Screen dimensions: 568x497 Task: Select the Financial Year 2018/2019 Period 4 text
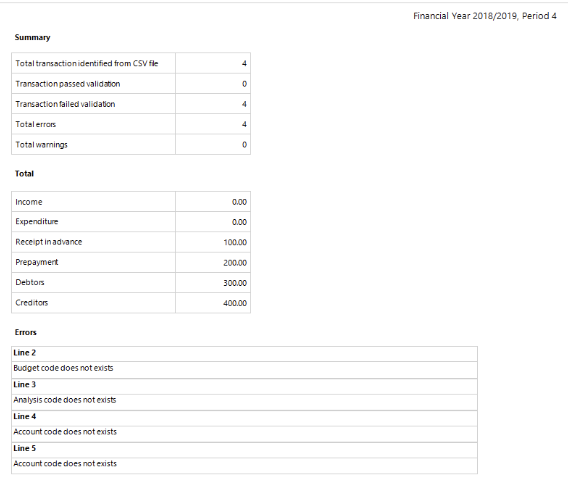pyautogui.click(x=485, y=16)
